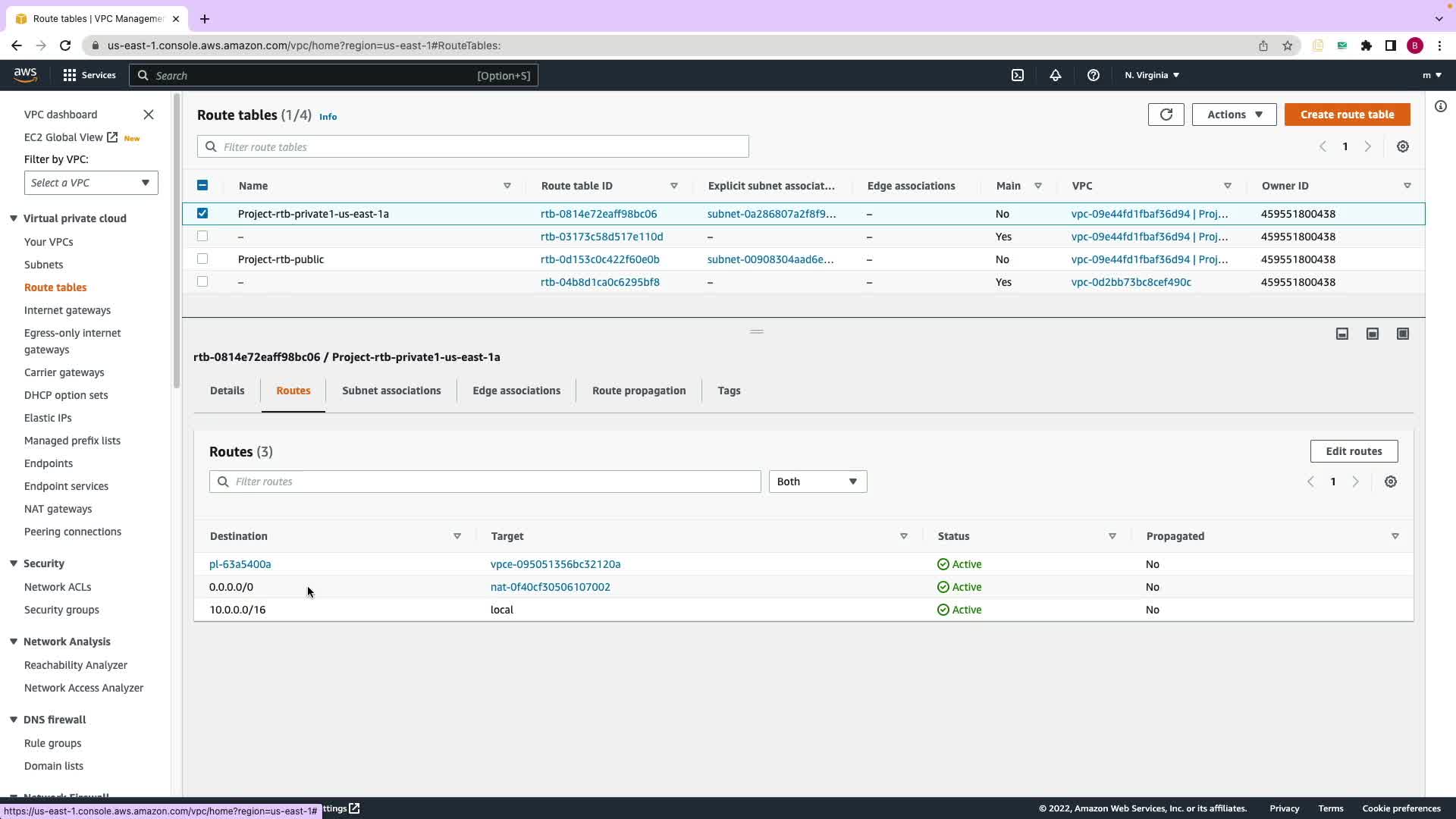This screenshot has height=819, width=1456.
Task: Click the AWS support help icon
Action: pos(1093,75)
